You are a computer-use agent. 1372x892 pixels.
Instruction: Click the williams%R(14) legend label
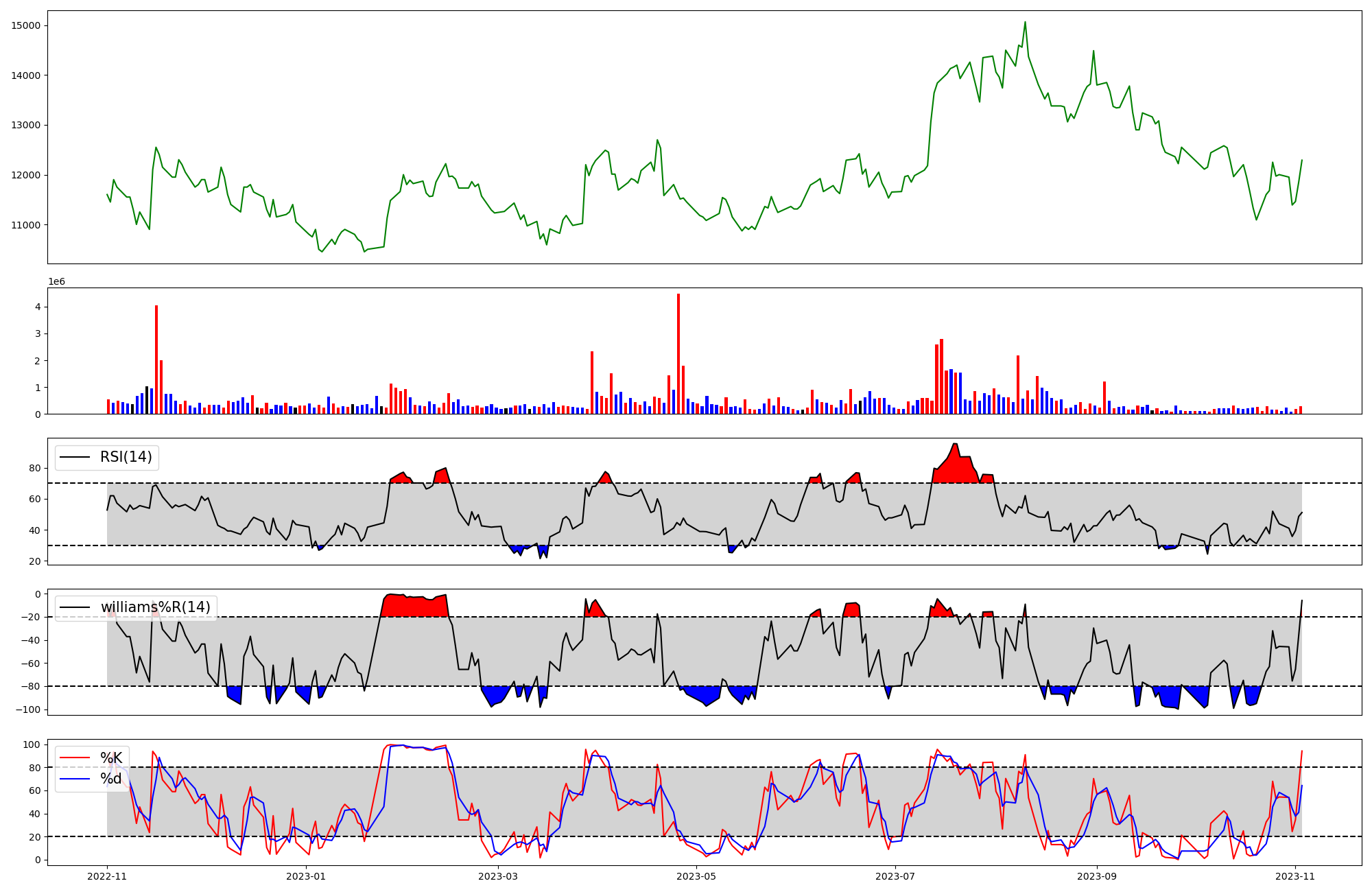(155, 607)
